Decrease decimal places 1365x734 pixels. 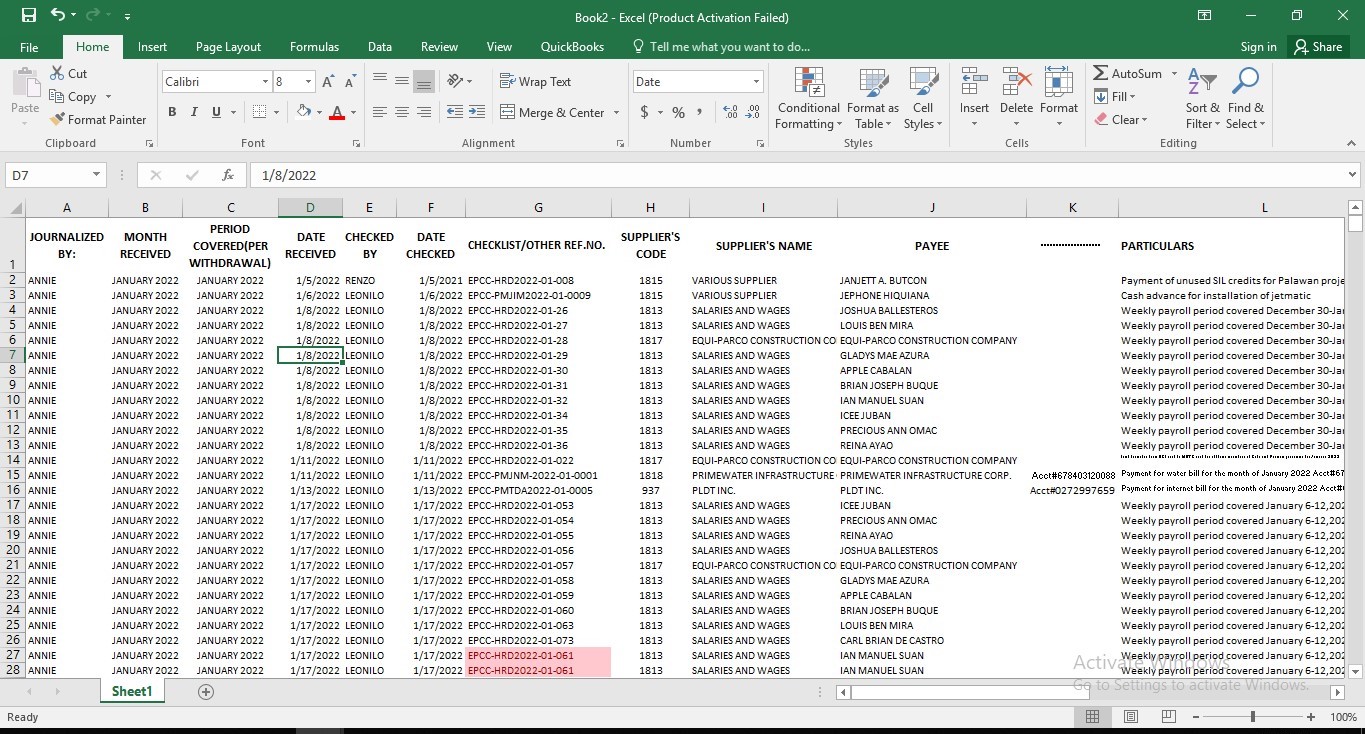point(752,113)
